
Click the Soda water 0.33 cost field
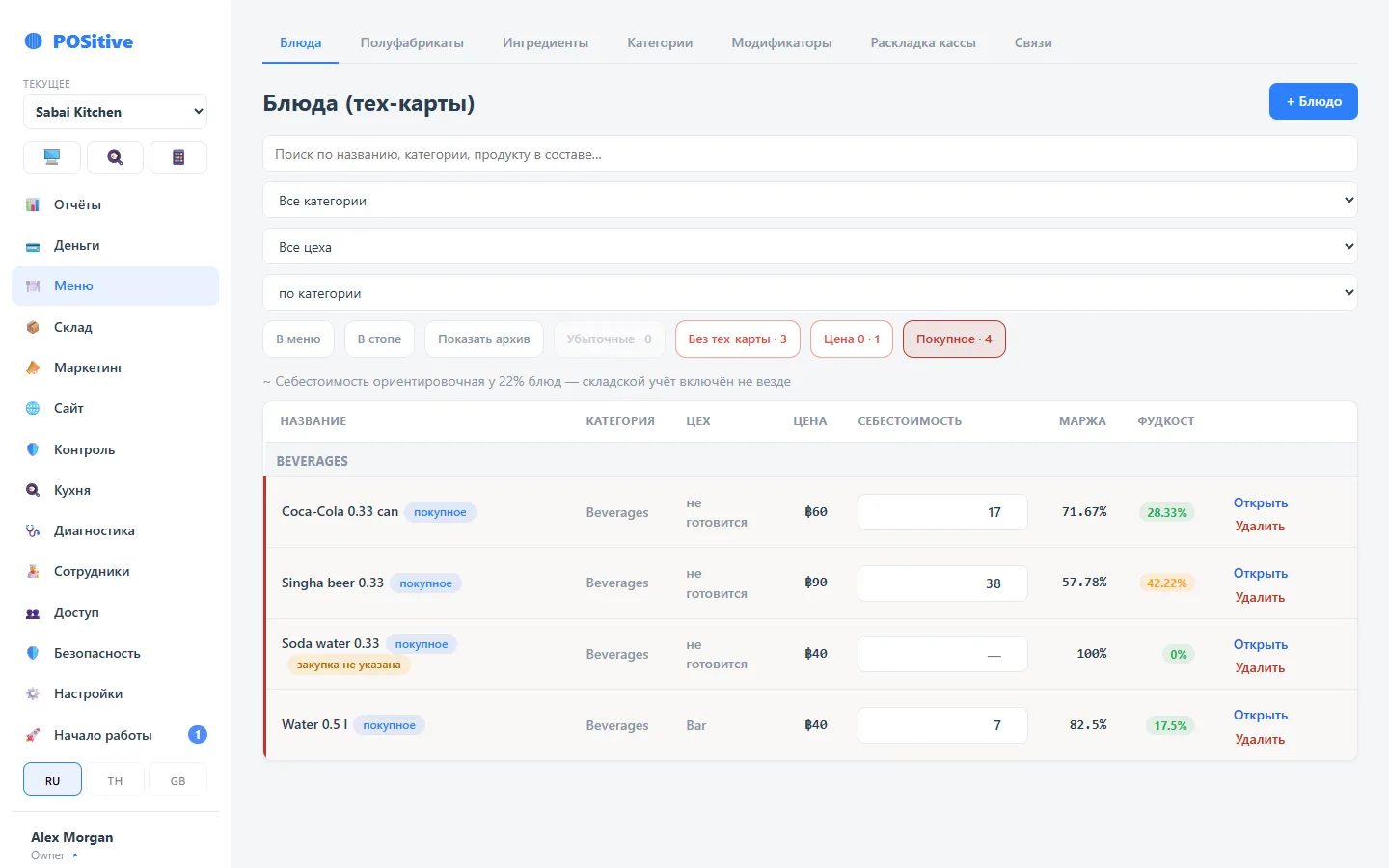942,654
